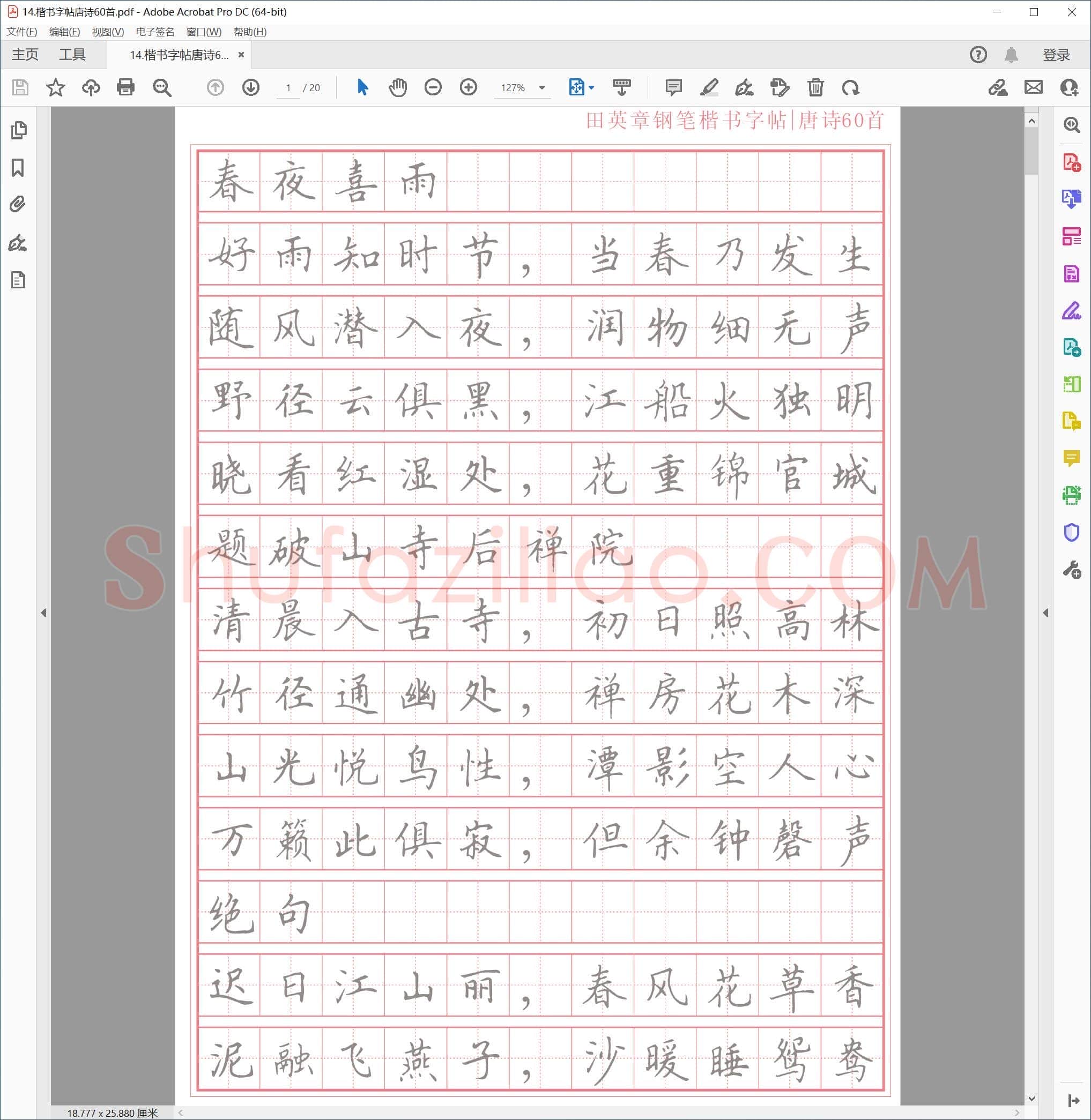Open the find text magnifier

coord(162,88)
